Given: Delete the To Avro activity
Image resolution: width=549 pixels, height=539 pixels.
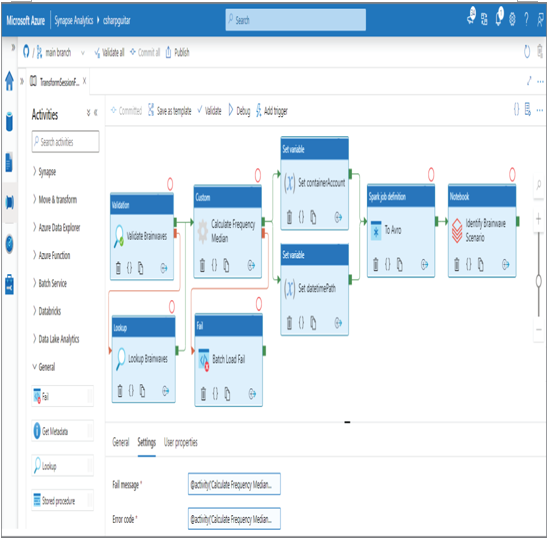Looking at the screenshot, I should 376,264.
